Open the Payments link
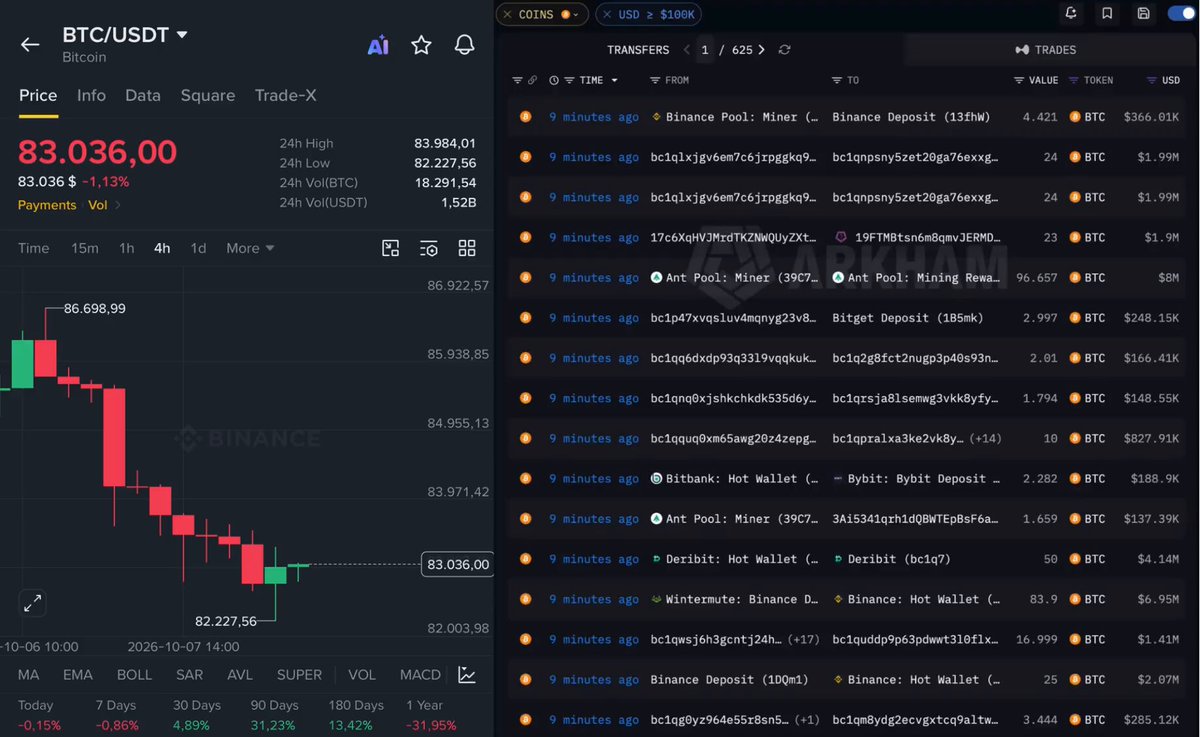Screen dimensions: 1200x737 [x=47, y=205]
